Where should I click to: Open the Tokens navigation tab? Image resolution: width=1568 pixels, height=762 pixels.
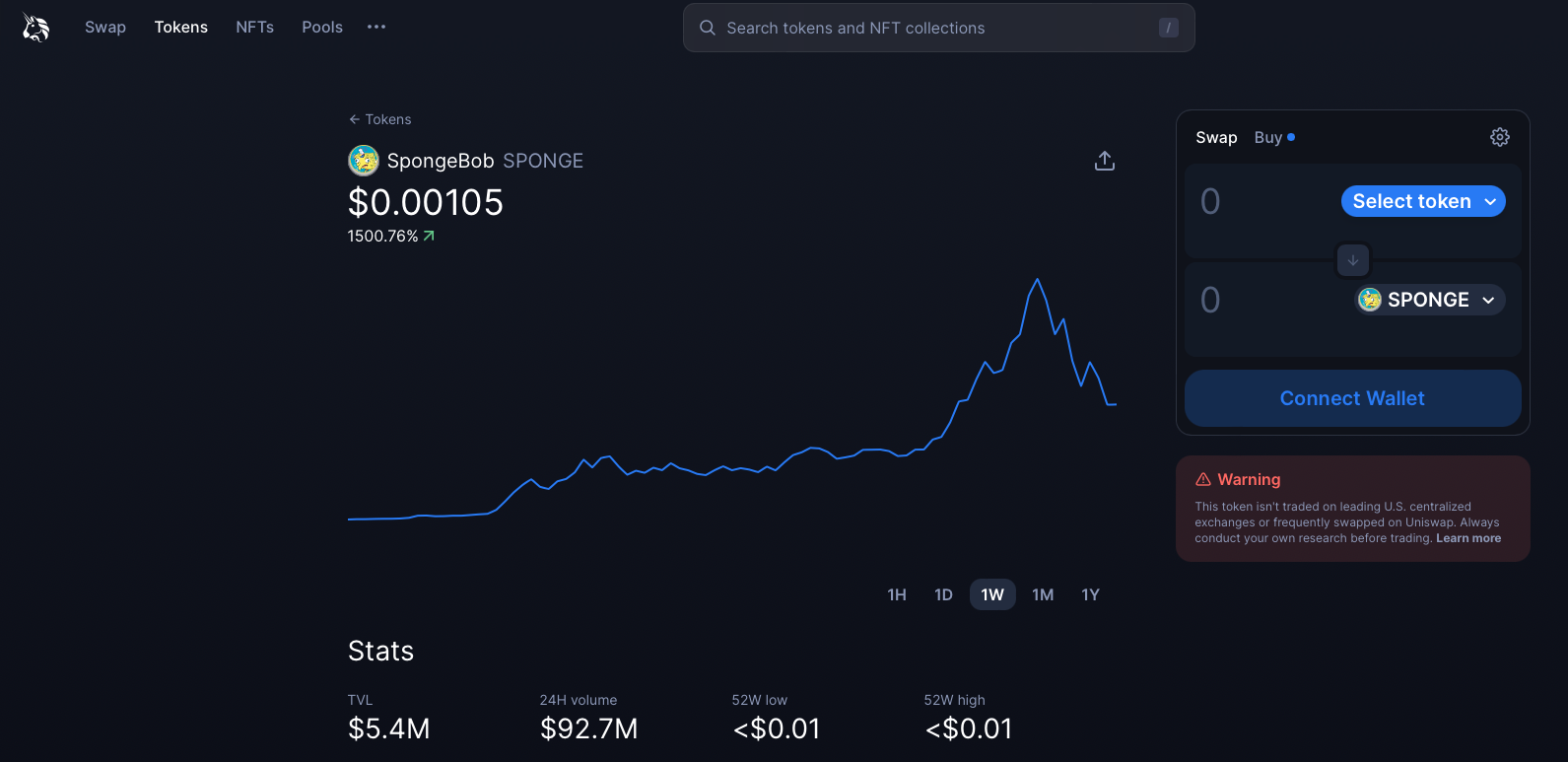click(181, 28)
